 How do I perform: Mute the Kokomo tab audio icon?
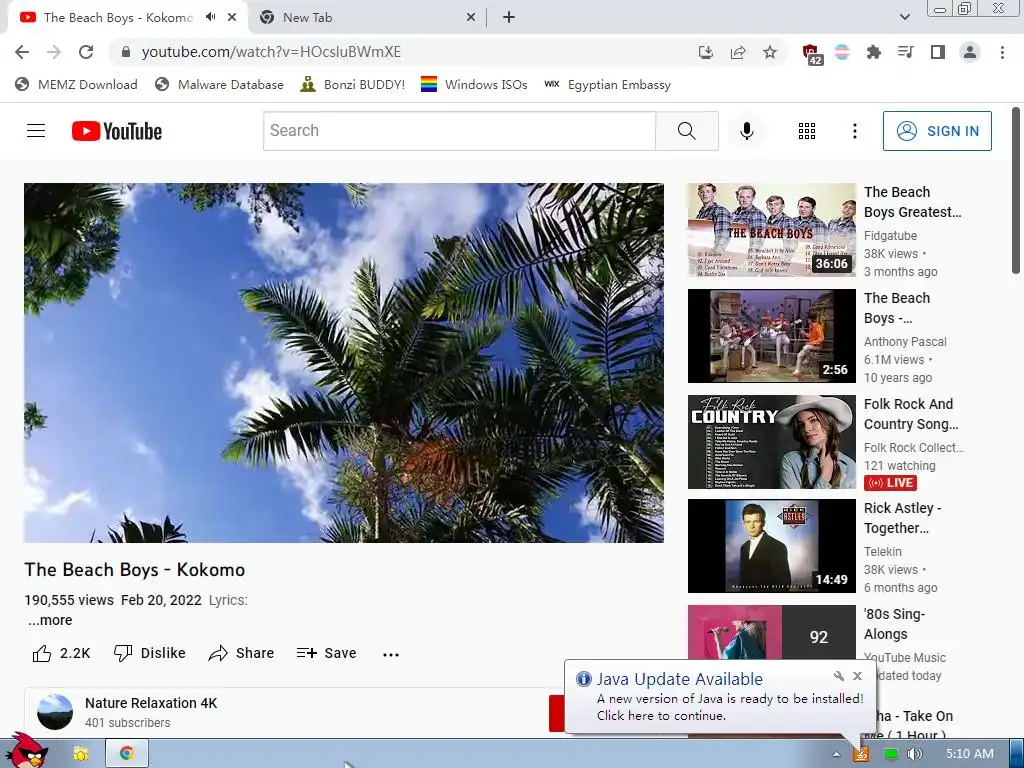(210, 17)
